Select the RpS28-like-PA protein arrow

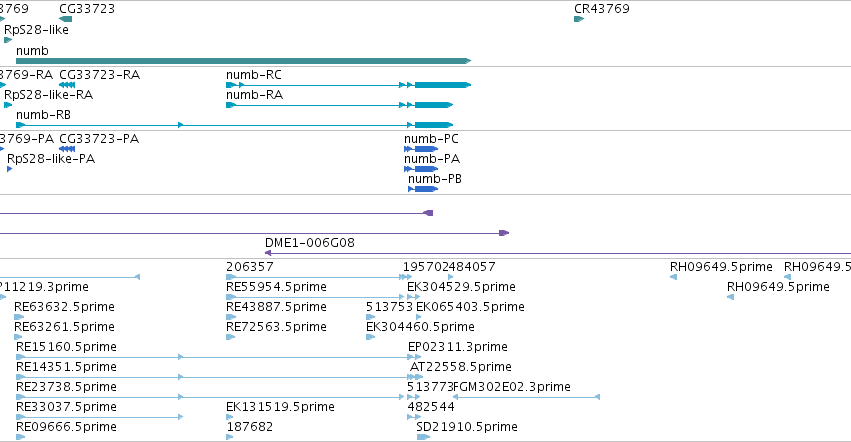[x=9, y=169]
